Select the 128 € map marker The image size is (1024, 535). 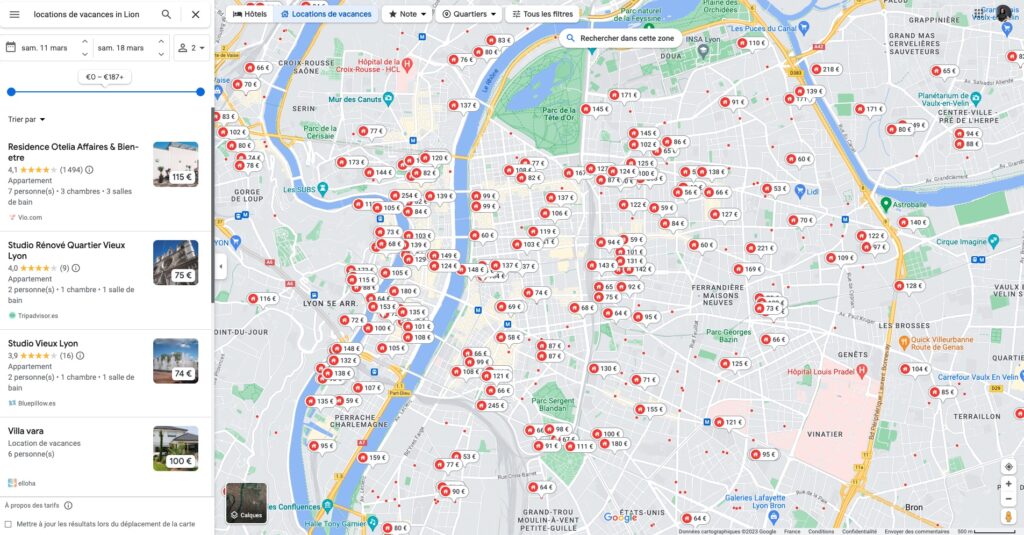(909, 286)
